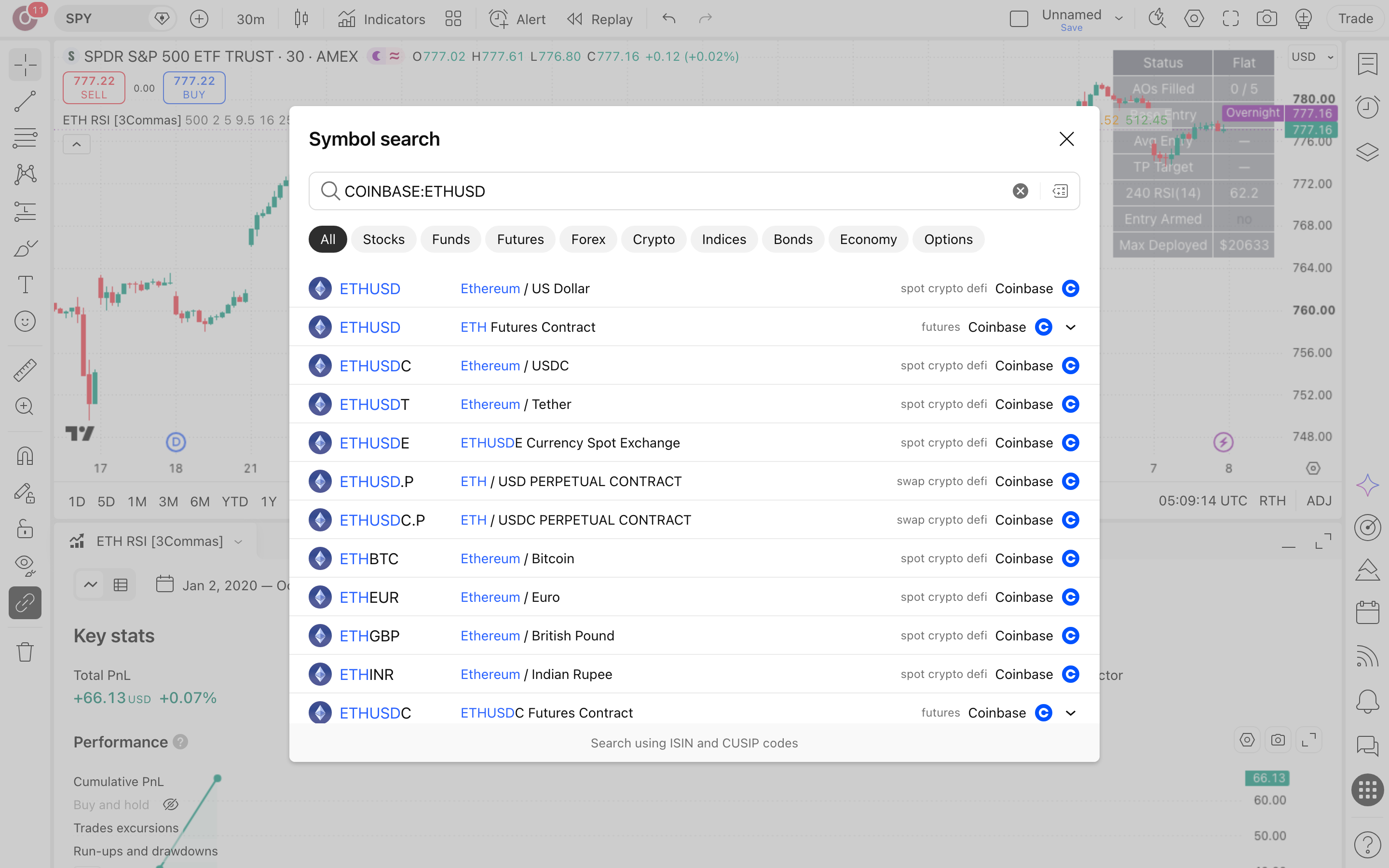The height and width of the screenshot is (868, 1389).
Task: Expand the ETH RSI [3Commas] strategy dropdown
Action: pos(238,542)
